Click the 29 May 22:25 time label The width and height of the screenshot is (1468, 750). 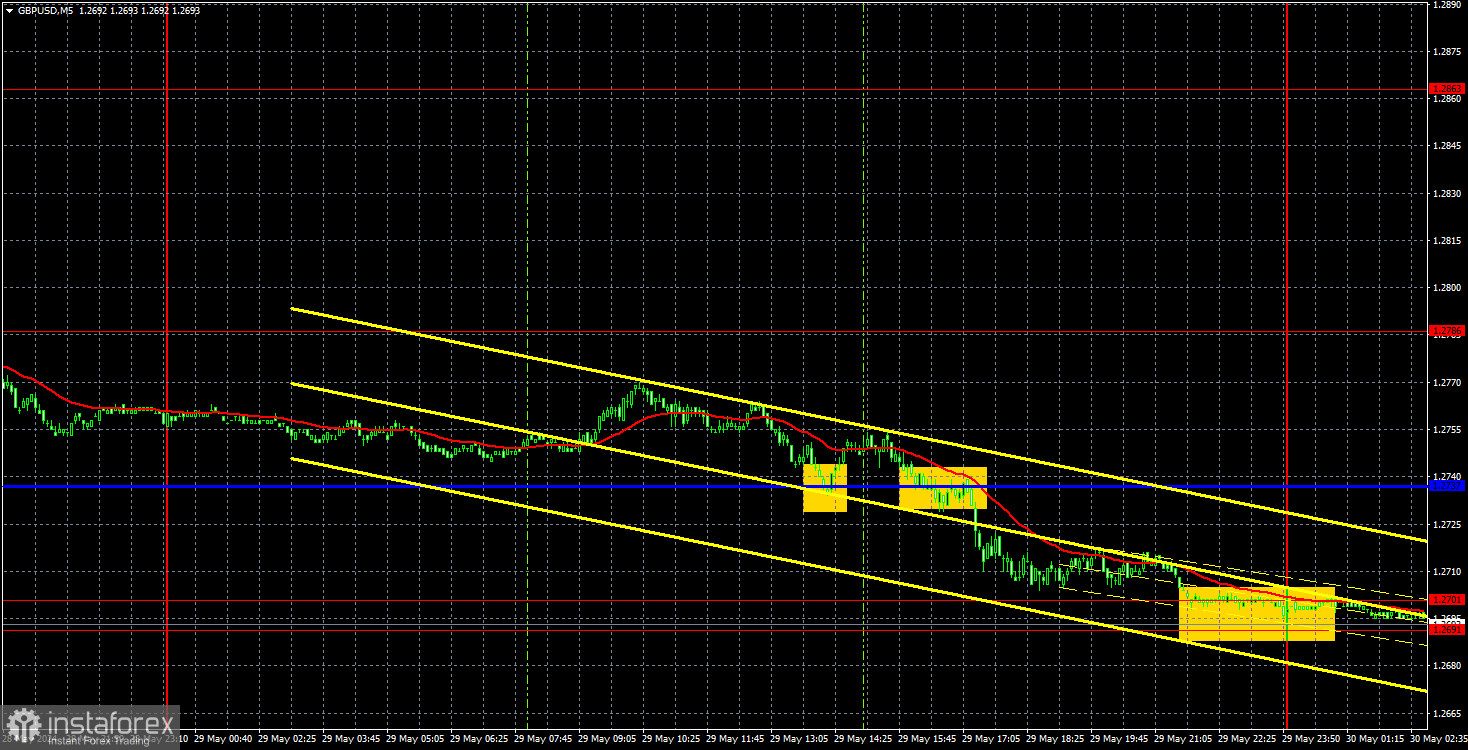click(1247, 740)
